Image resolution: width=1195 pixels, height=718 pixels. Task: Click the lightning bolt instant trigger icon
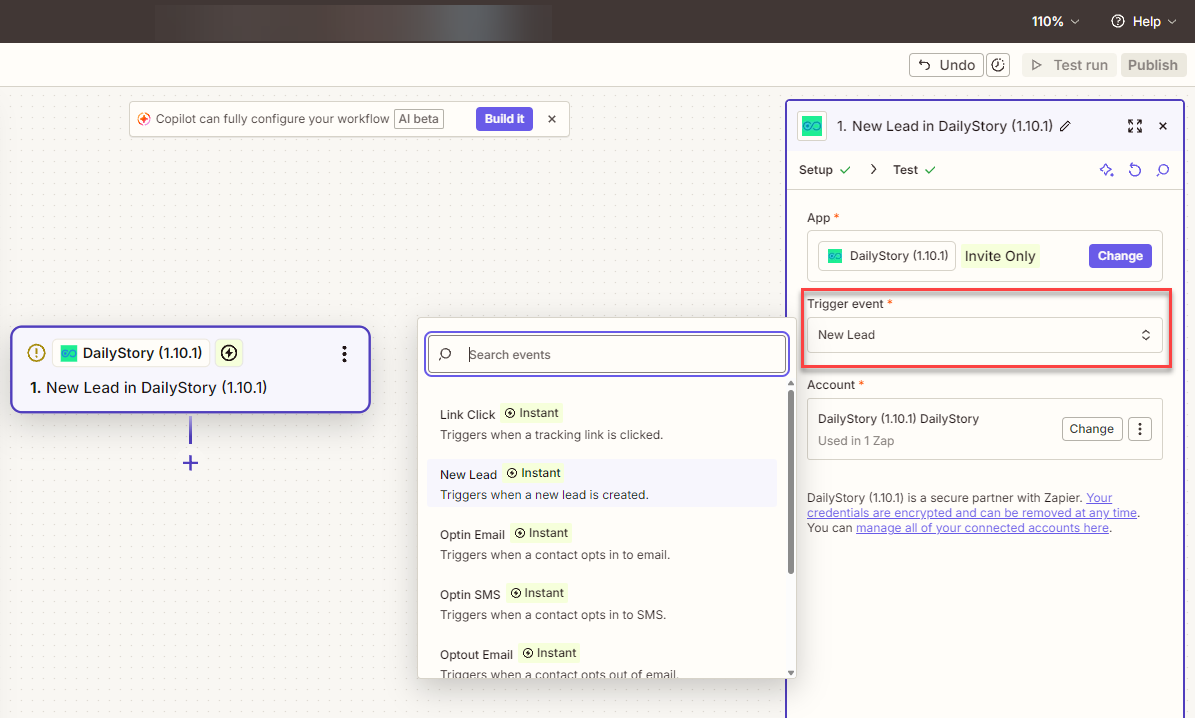click(229, 353)
